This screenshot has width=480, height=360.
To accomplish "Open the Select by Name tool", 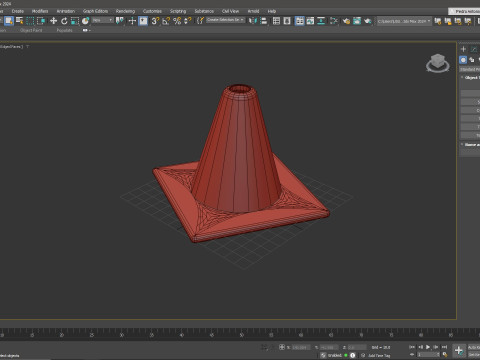I will pyautogui.click(x=19, y=21).
